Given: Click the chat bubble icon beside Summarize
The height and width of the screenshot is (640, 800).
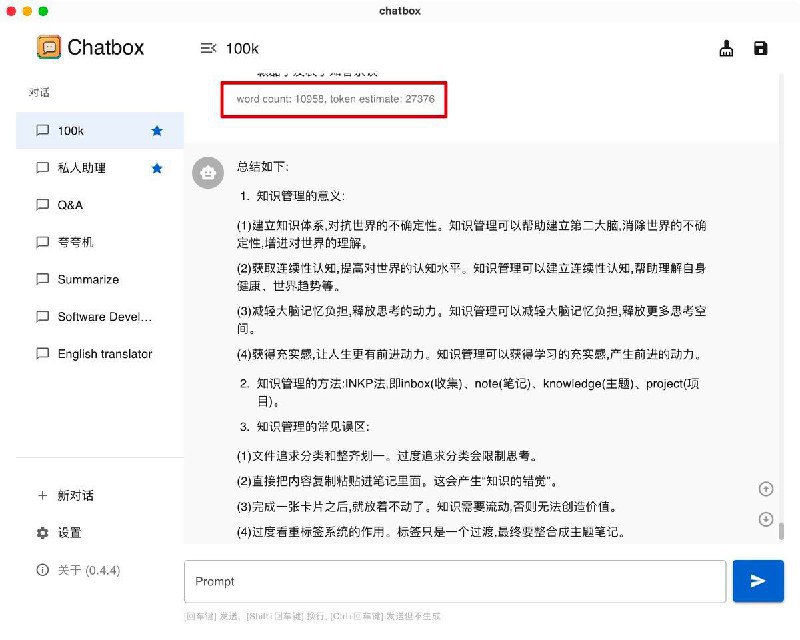Looking at the screenshot, I should (41, 279).
